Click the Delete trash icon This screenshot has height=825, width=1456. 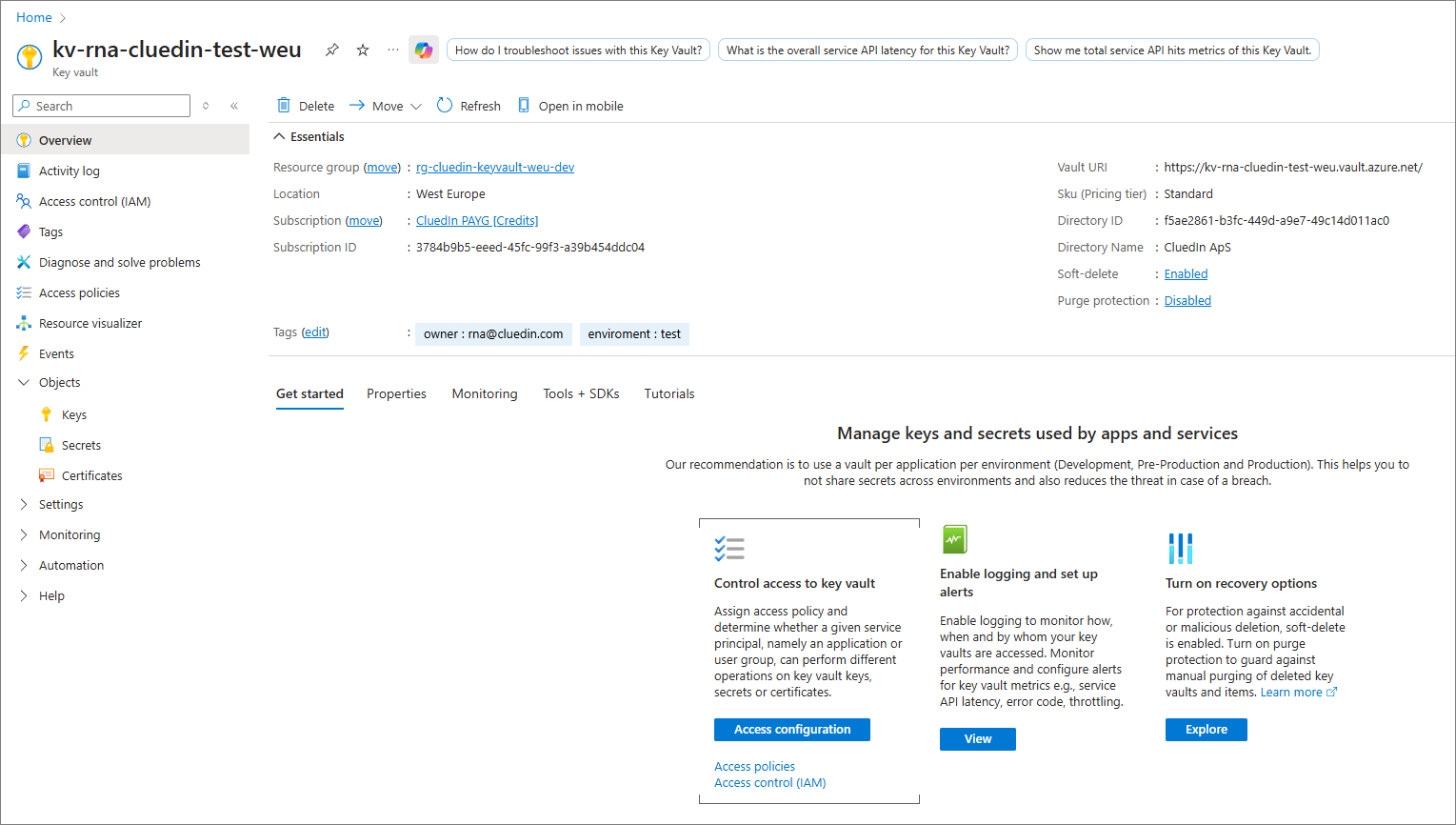pos(284,106)
